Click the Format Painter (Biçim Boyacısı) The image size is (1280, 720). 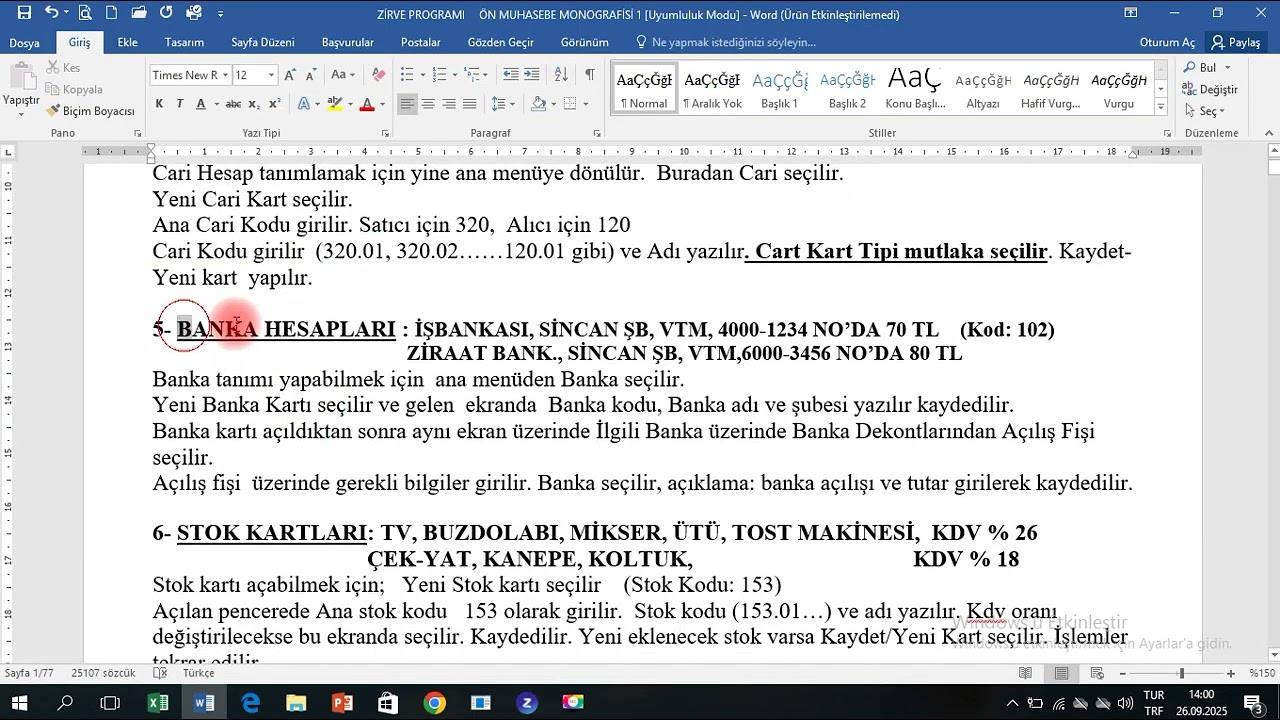tap(91, 111)
